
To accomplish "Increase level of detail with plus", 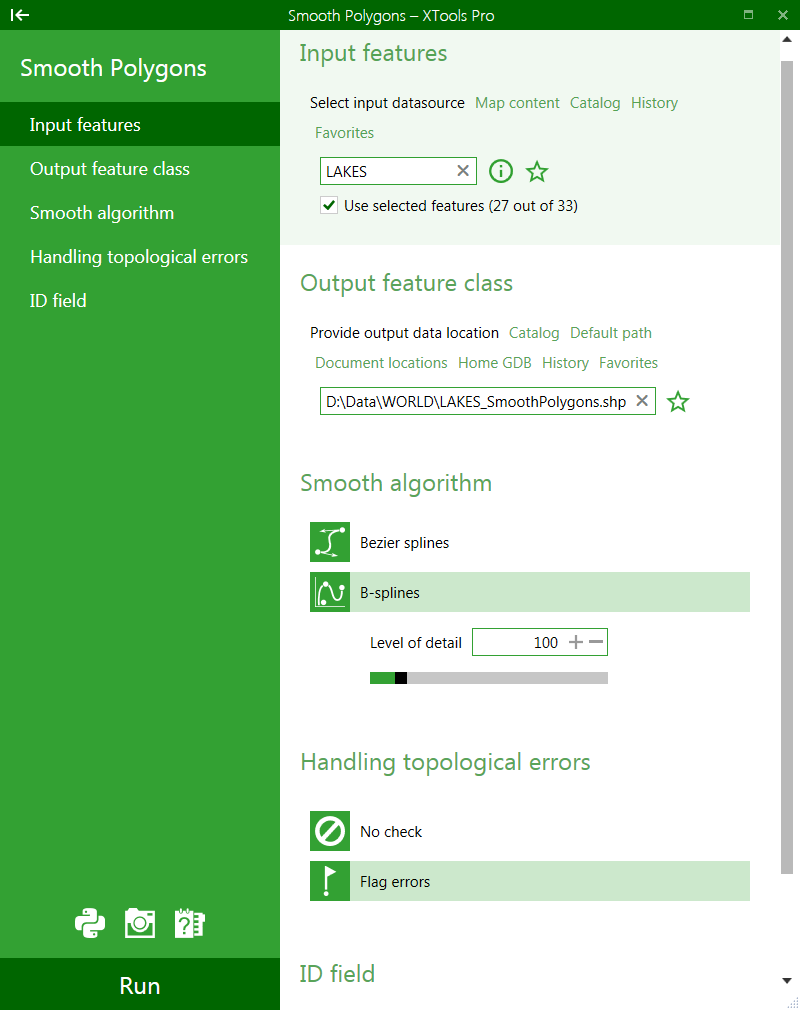I will [576, 642].
